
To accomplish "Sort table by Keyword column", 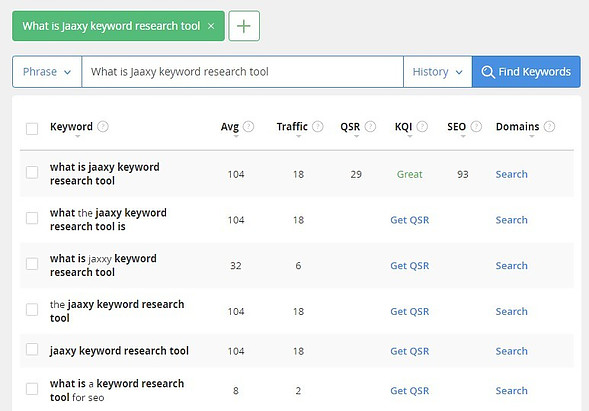I will [77, 136].
